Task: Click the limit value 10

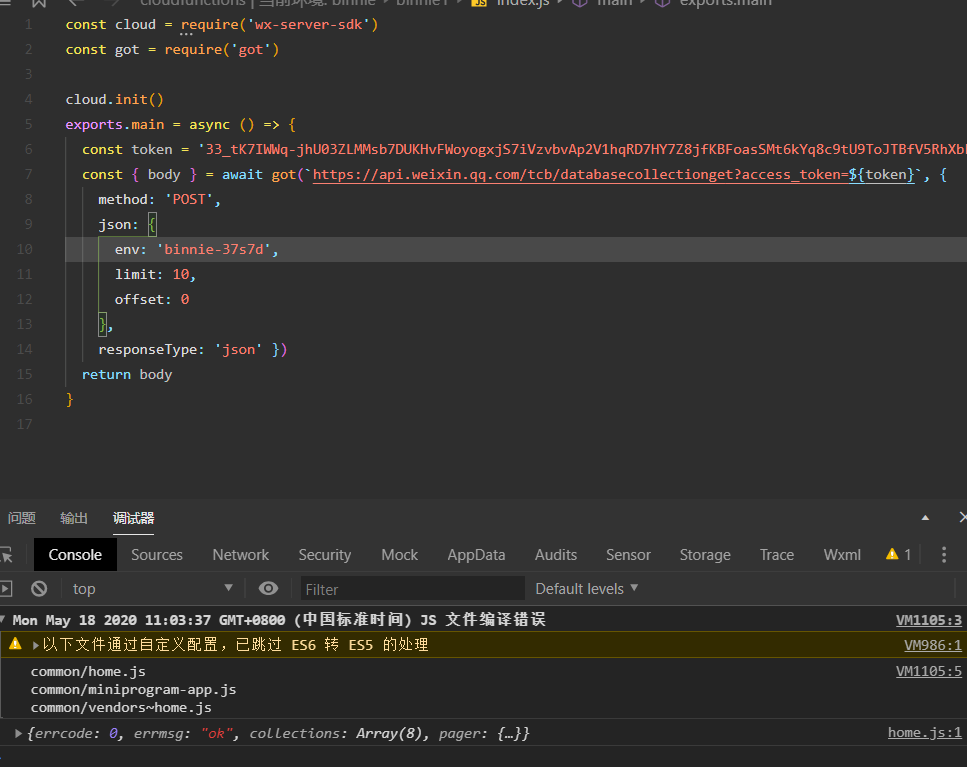Action: 181,274
